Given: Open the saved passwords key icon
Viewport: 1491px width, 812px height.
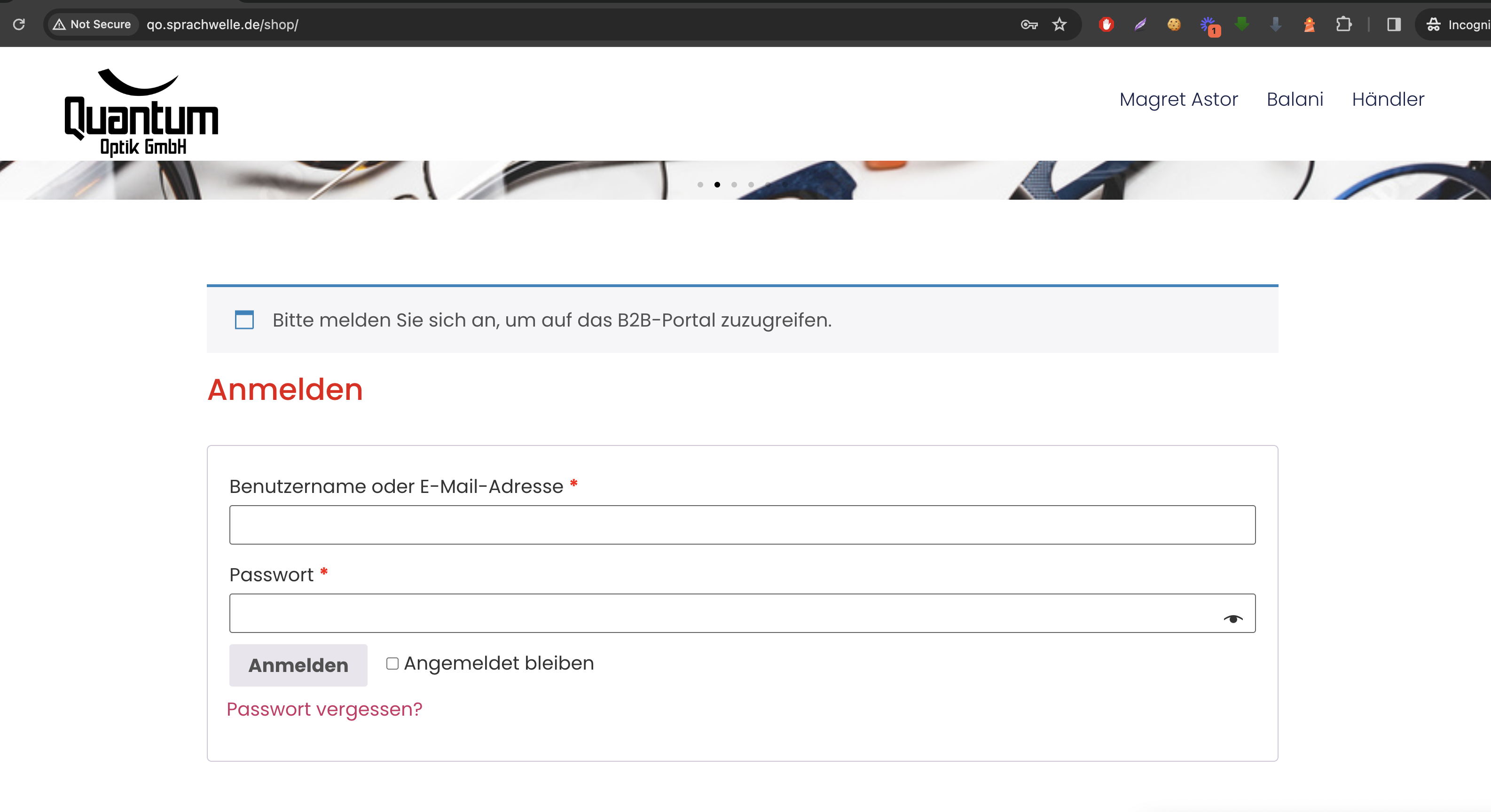Looking at the screenshot, I should [1028, 24].
